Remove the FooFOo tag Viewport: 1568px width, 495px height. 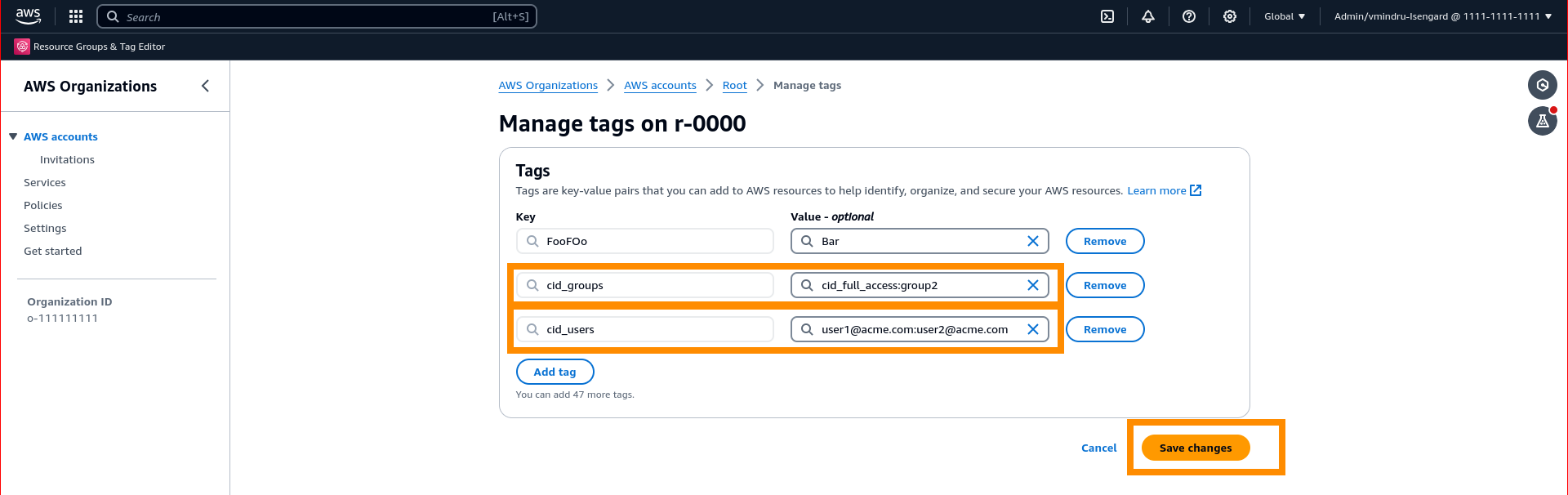(x=1105, y=241)
